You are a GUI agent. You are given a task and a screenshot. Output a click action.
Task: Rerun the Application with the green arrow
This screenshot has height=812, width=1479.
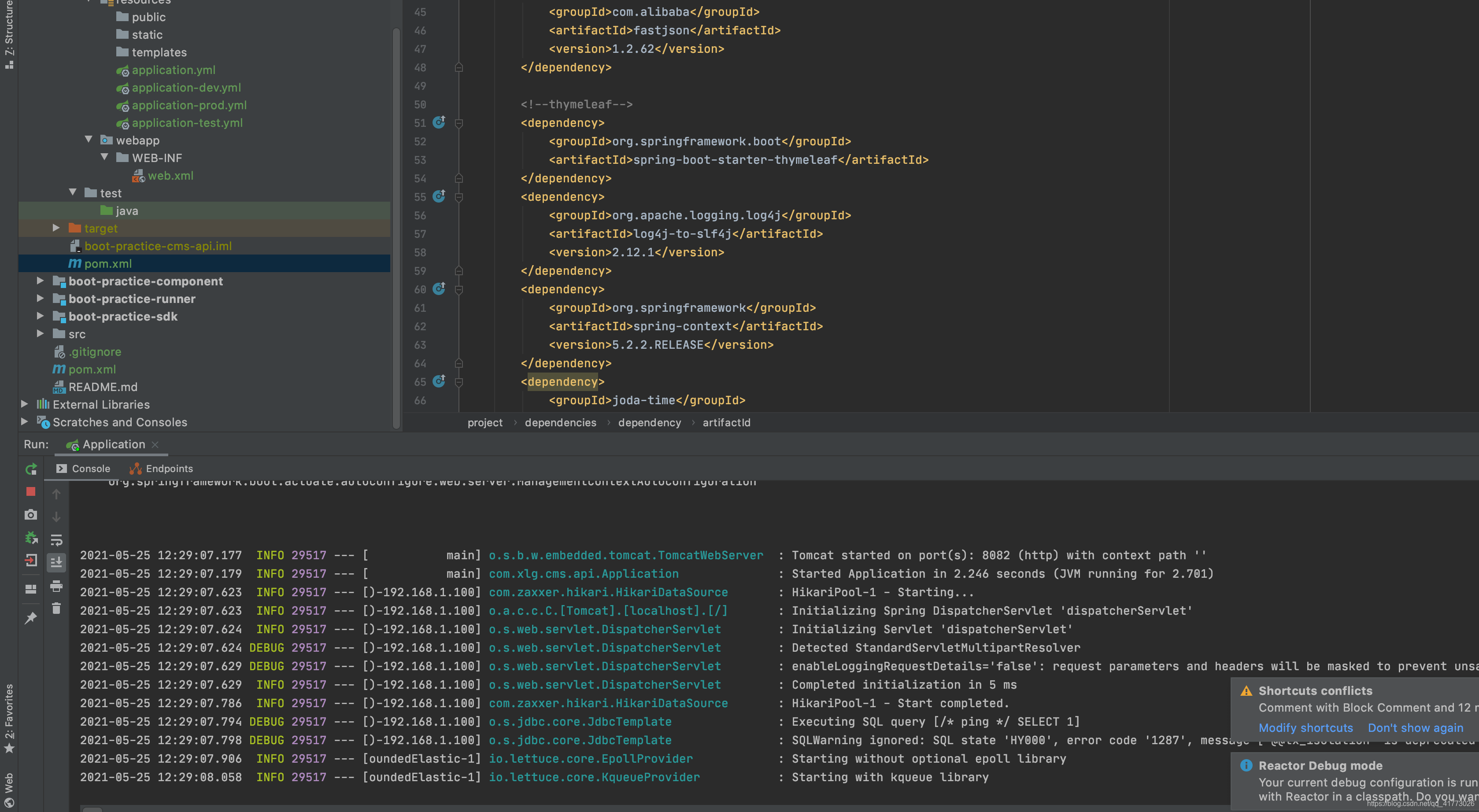point(31,469)
